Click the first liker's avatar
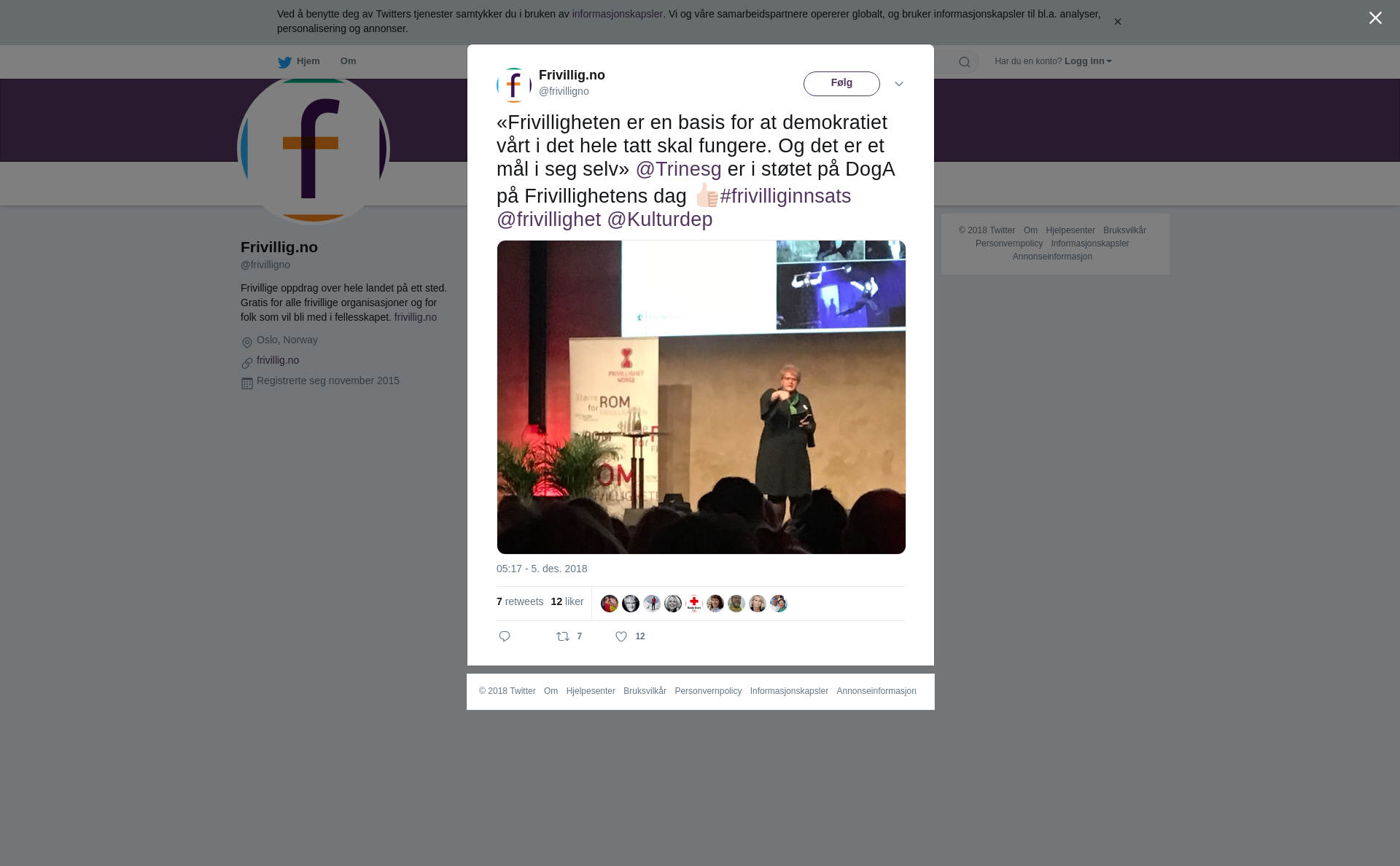The image size is (1400, 866). point(610,604)
